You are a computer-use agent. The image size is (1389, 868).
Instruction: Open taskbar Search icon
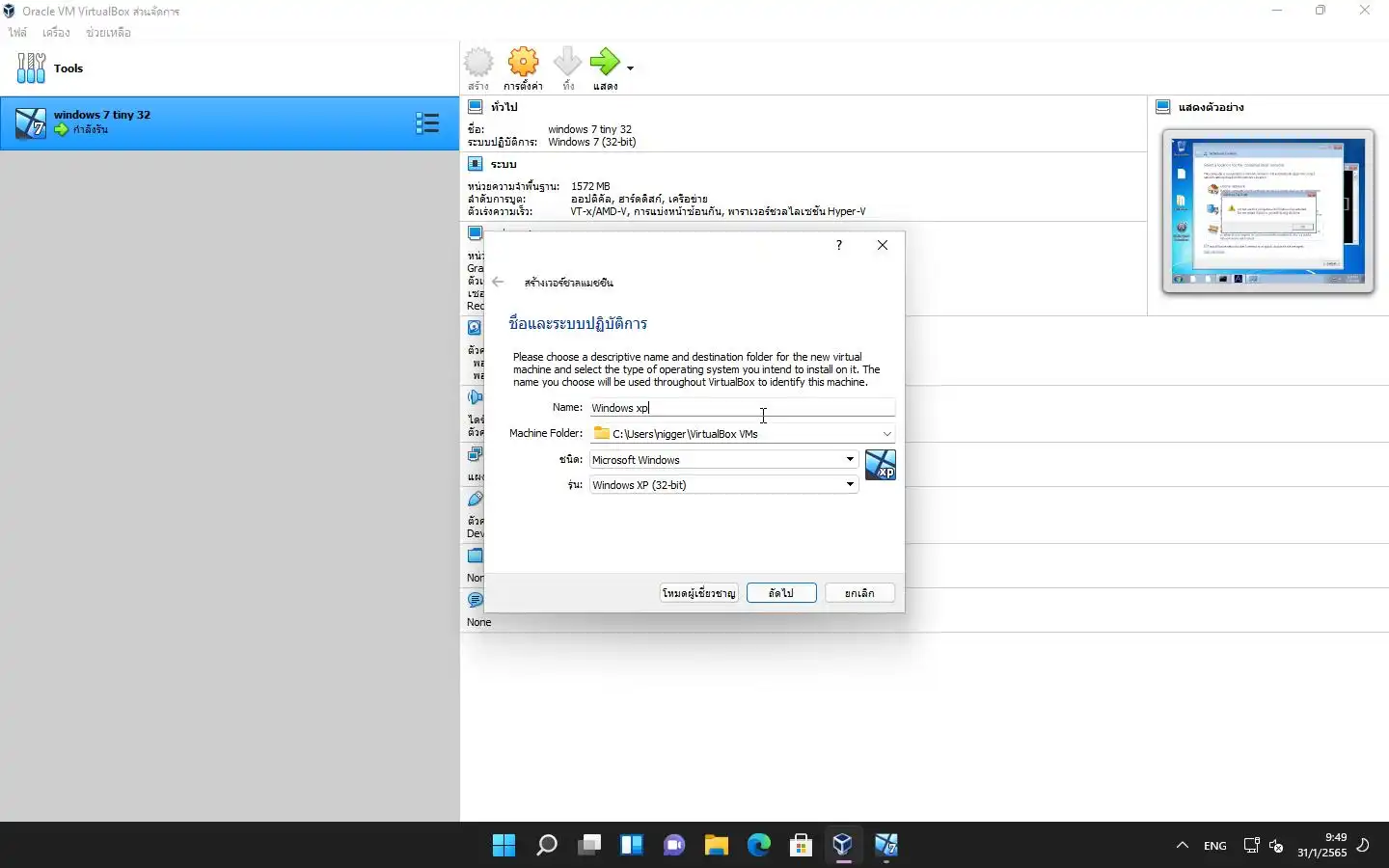tap(547, 846)
